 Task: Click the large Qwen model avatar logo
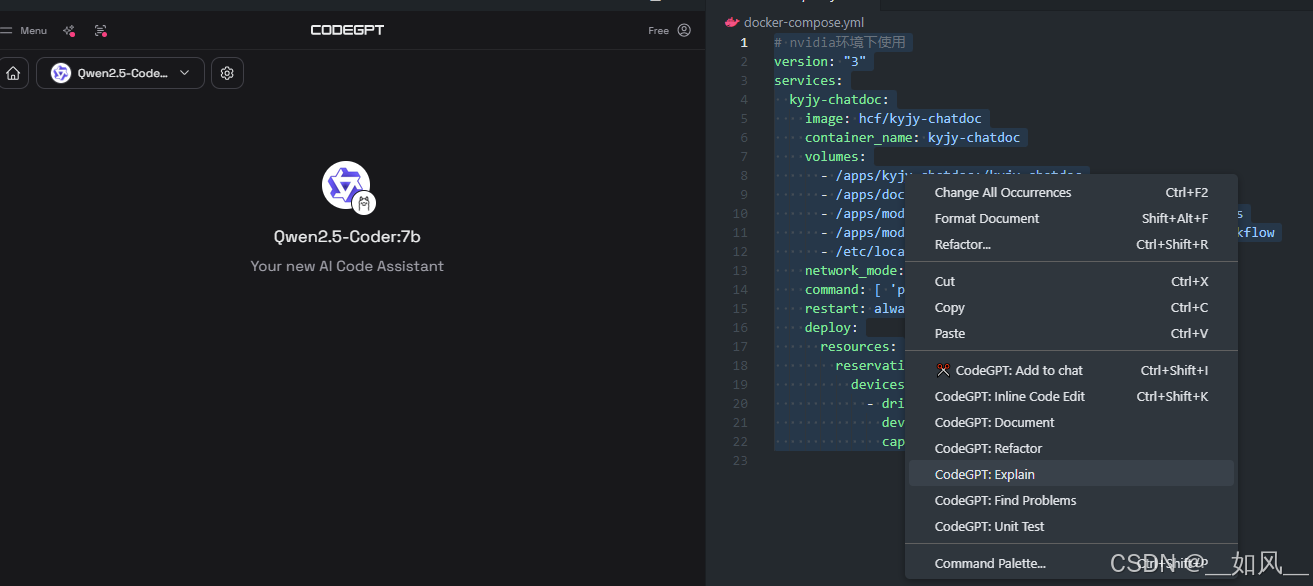coord(347,186)
